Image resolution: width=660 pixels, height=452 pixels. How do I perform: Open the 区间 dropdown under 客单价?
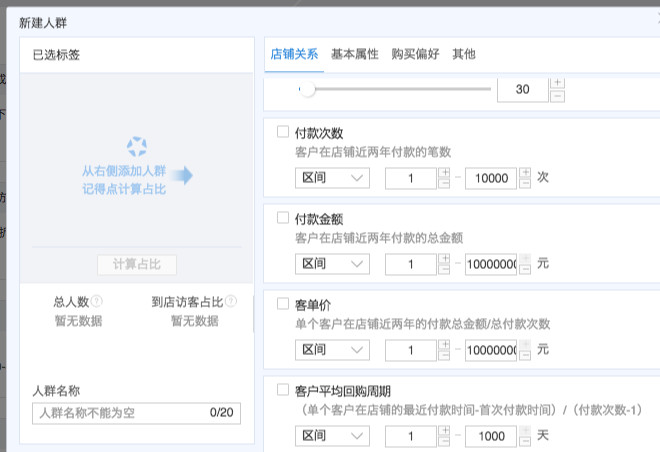click(x=333, y=350)
